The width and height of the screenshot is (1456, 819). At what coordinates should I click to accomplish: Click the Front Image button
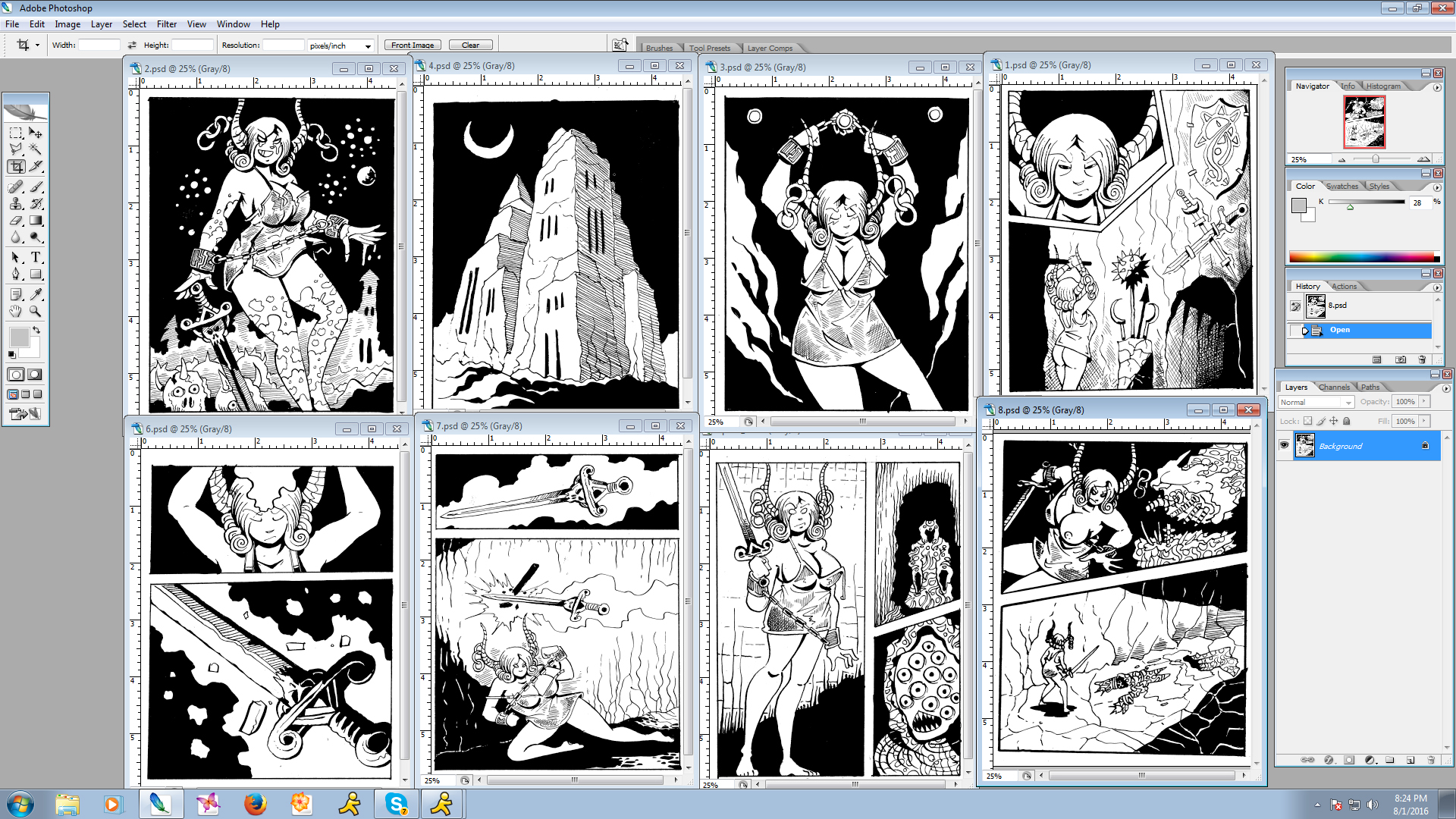coord(413,45)
